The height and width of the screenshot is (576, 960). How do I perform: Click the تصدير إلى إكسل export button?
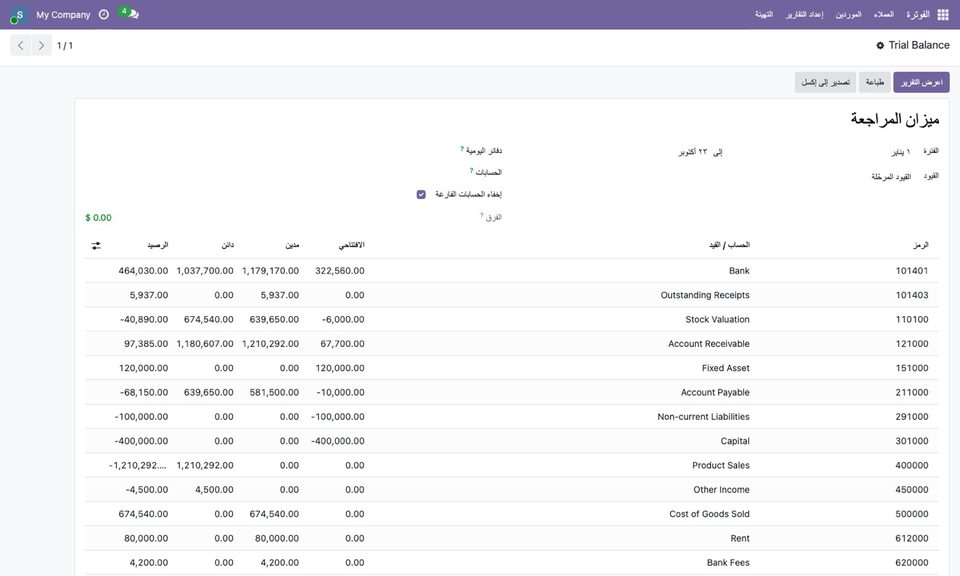click(825, 83)
